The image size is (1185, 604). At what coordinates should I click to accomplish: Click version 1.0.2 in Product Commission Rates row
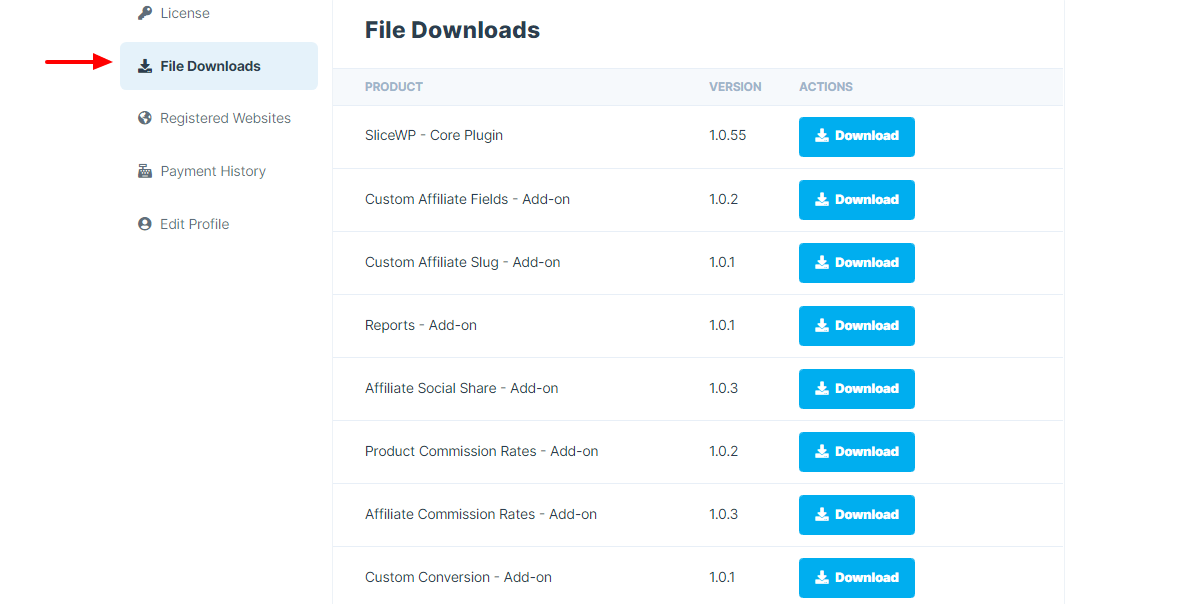723,451
